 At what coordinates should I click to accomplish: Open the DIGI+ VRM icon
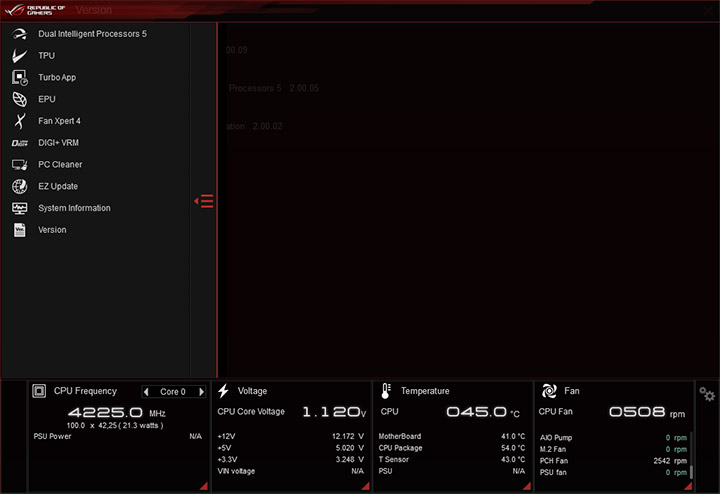point(20,143)
